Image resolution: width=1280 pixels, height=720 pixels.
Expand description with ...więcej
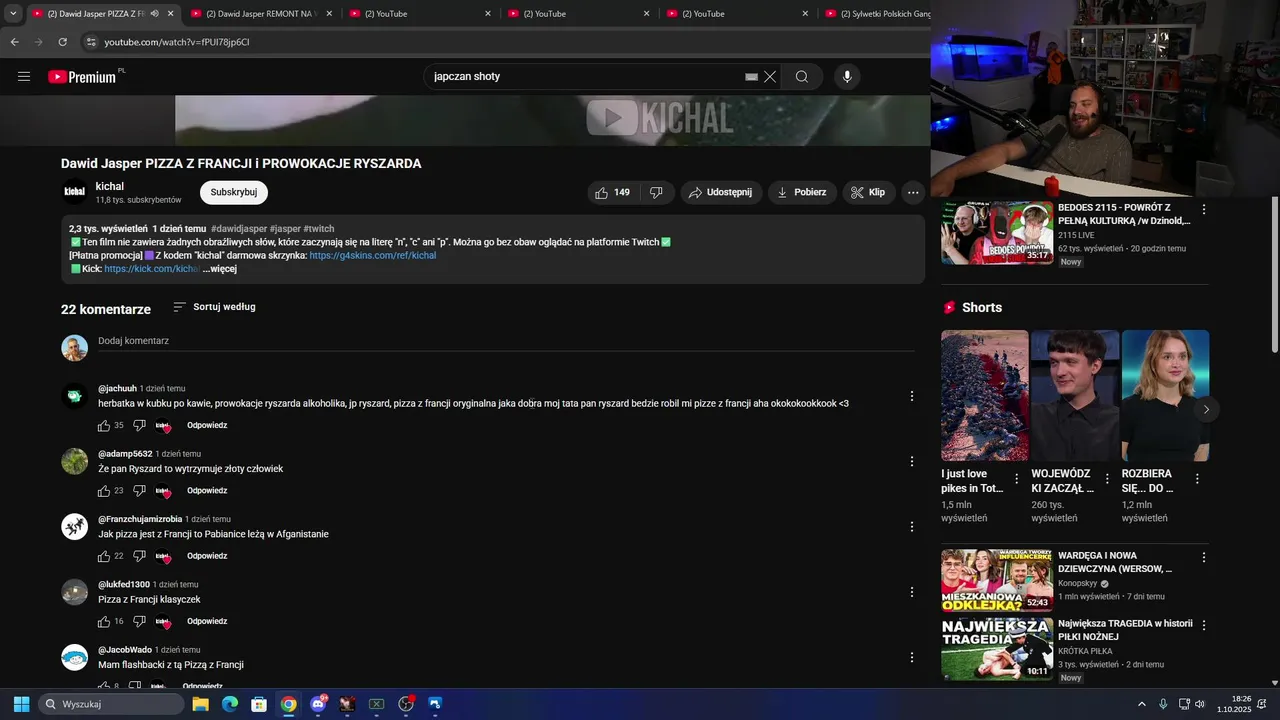[x=219, y=269]
